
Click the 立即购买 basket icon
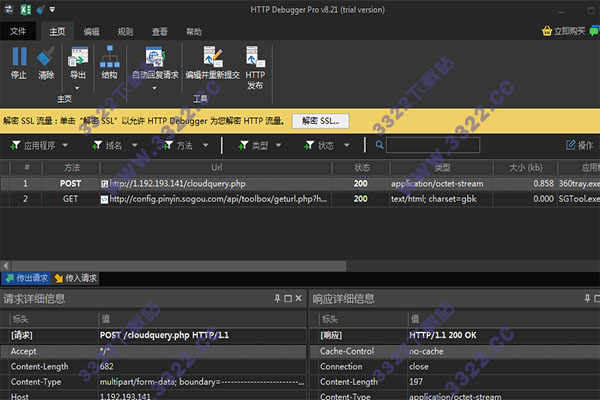pyautogui.click(x=547, y=31)
